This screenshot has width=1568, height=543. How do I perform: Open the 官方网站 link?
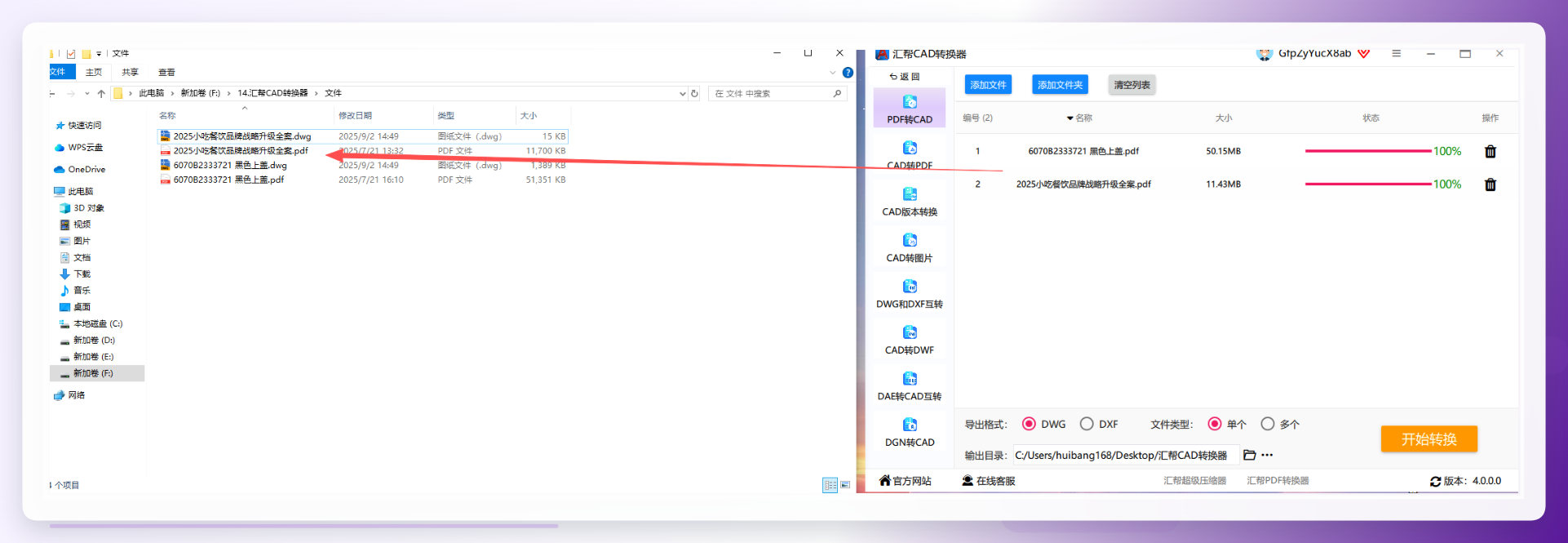(905, 481)
